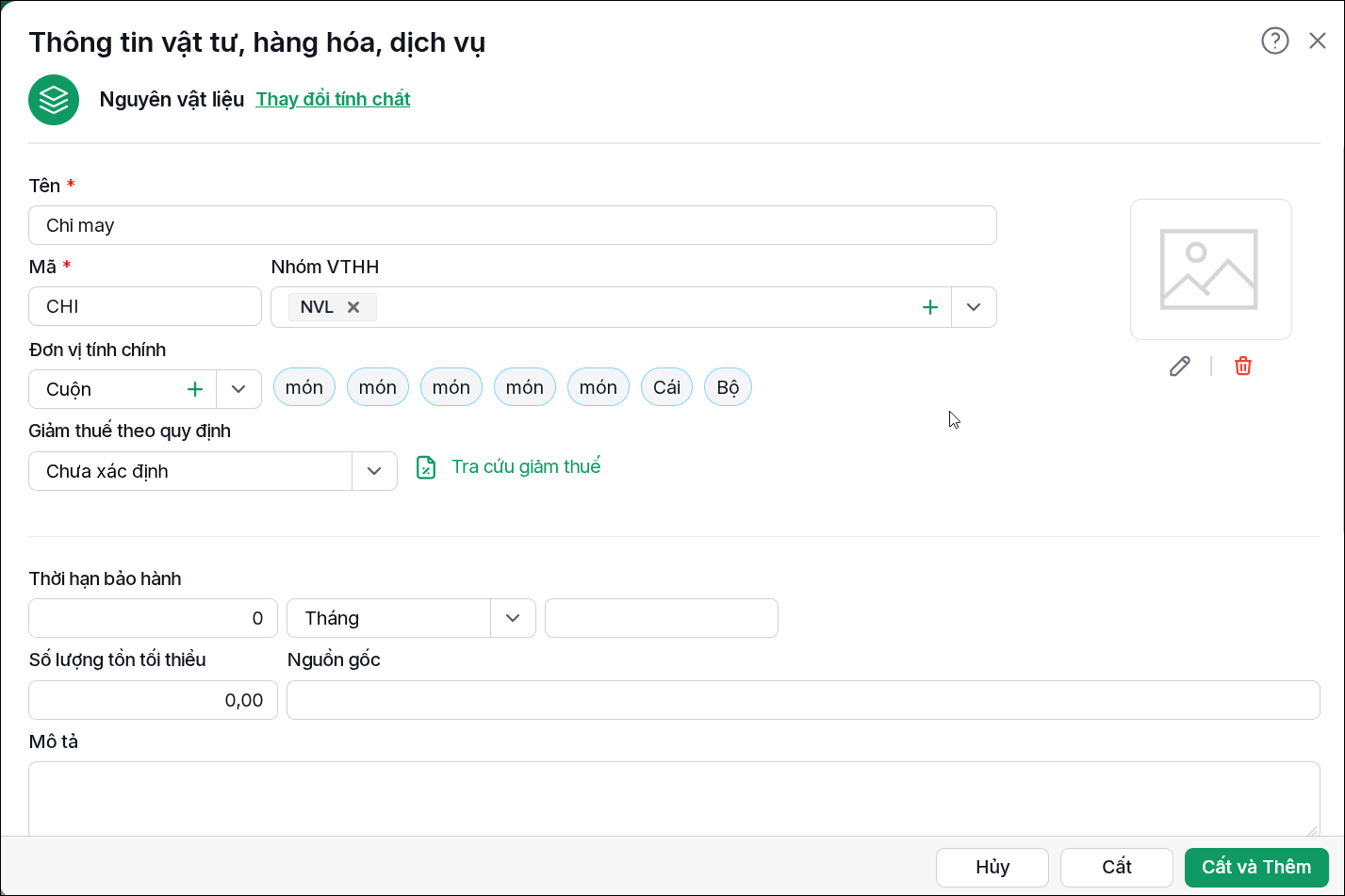Delete the image with the red trash icon
1345x896 pixels.
point(1243,367)
